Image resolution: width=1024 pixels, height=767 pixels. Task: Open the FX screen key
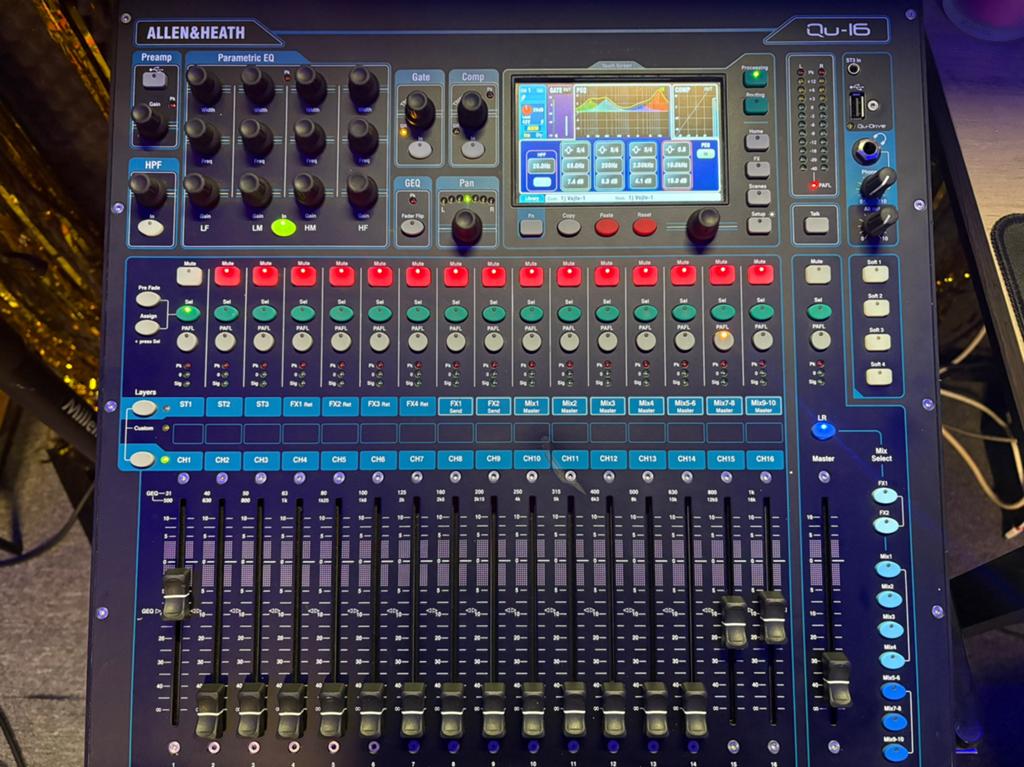758,169
